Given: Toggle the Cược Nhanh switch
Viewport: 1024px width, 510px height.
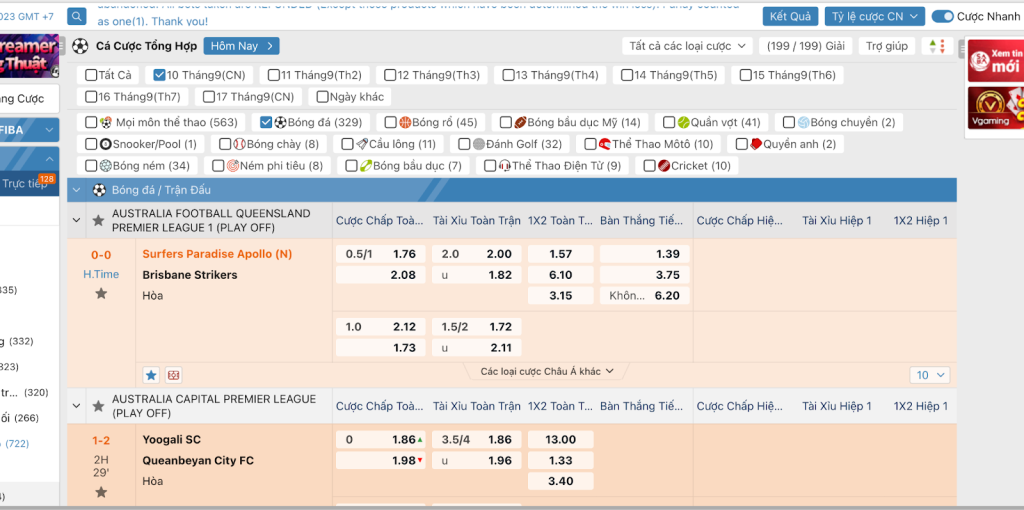Looking at the screenshot, I should pos(942,17).
